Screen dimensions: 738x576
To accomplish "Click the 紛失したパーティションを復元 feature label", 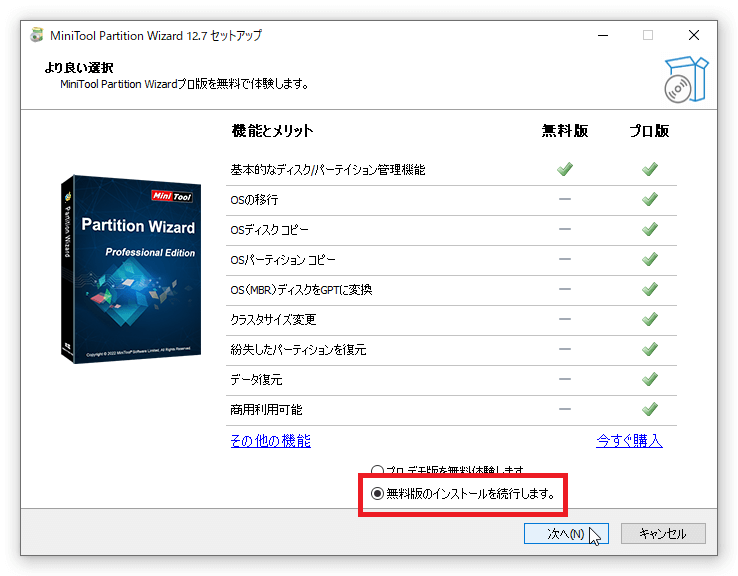I will [298, 350].
